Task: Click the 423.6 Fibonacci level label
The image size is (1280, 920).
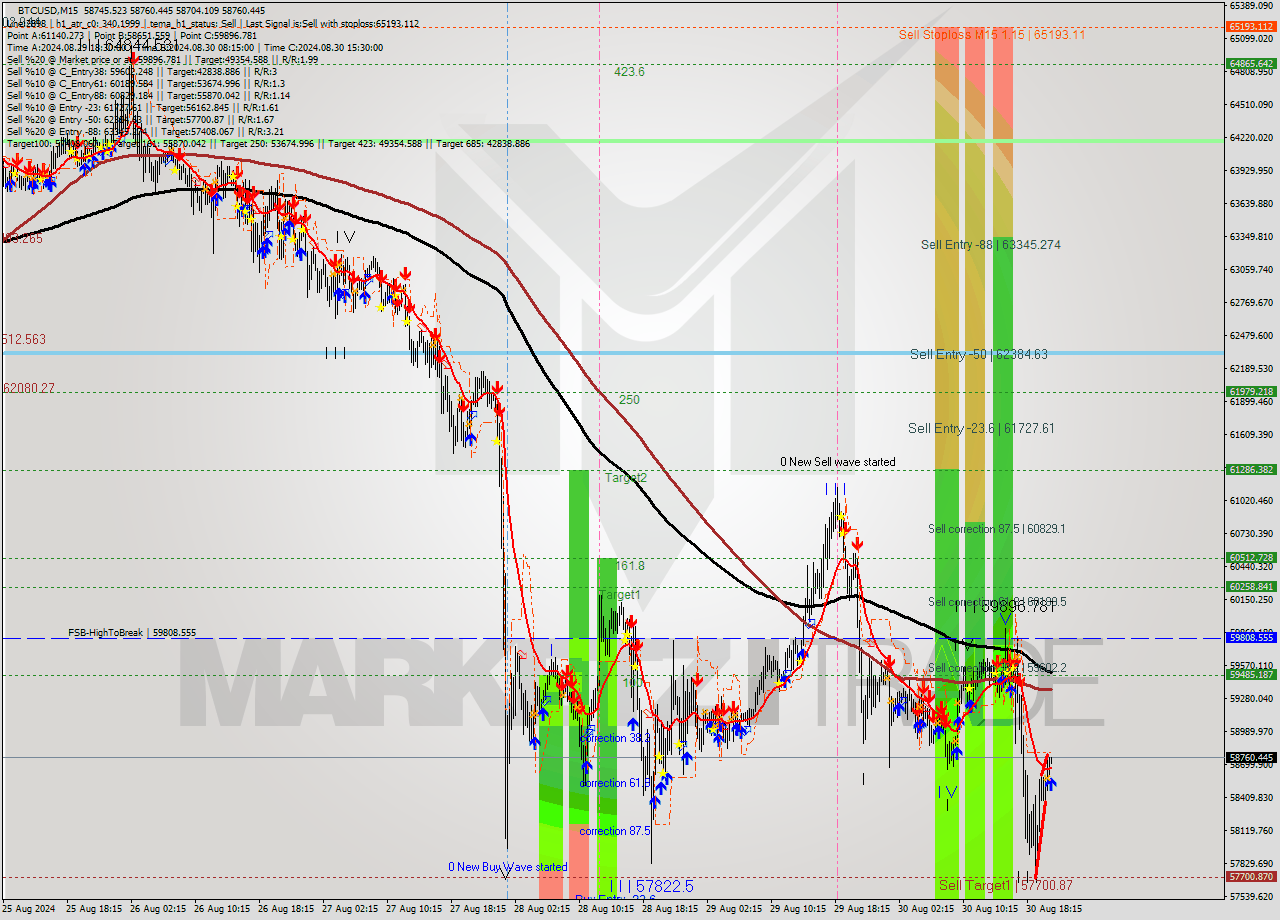Action: pos(629,72)
